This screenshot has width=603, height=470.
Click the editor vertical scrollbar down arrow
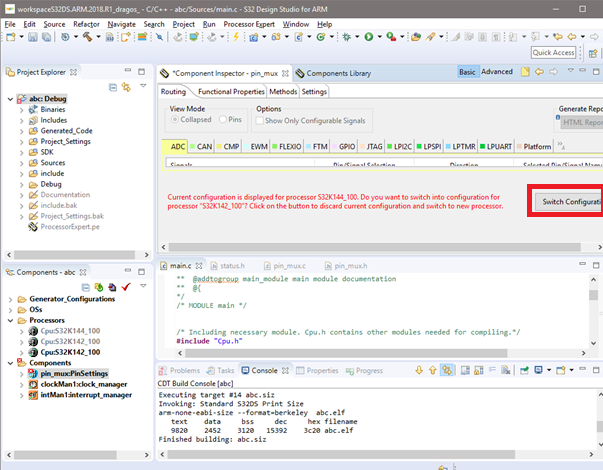[593, 343]
